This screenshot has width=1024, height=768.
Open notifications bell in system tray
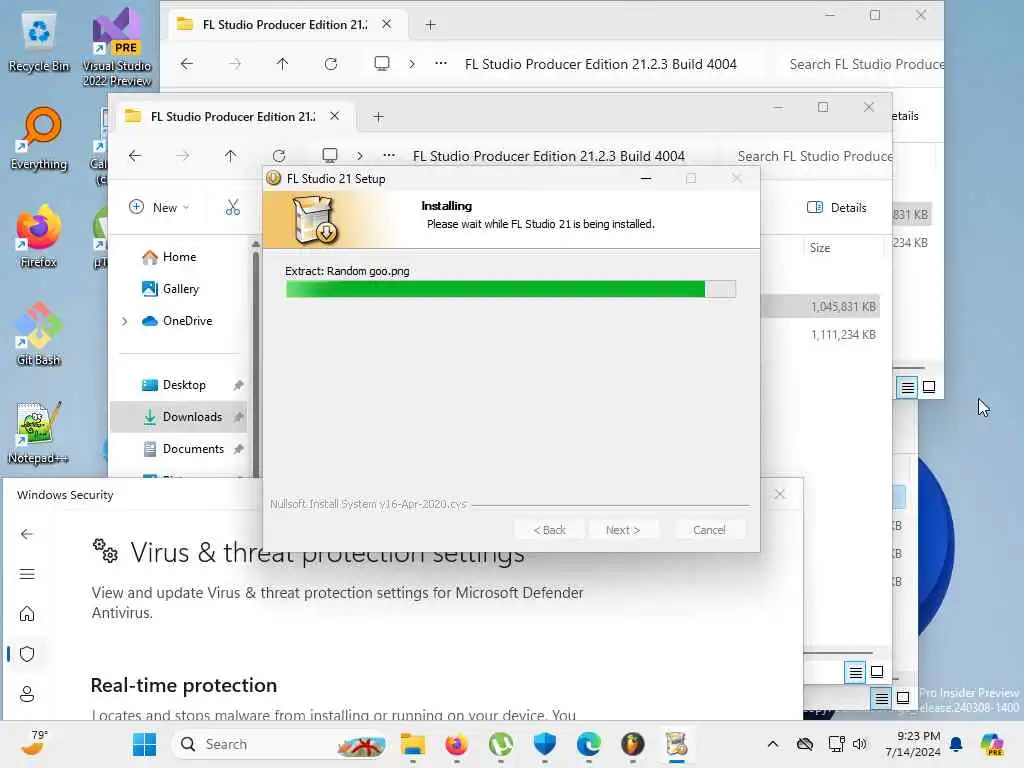coord(956,744)
